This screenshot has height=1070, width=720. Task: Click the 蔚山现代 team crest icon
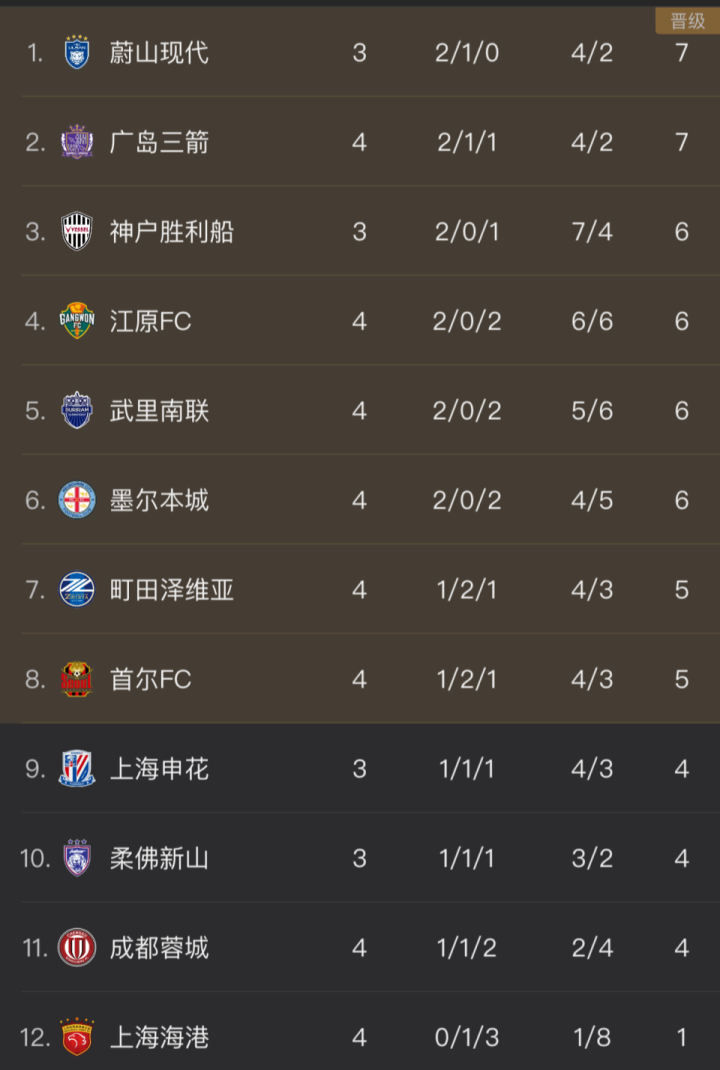pos(77,53)
